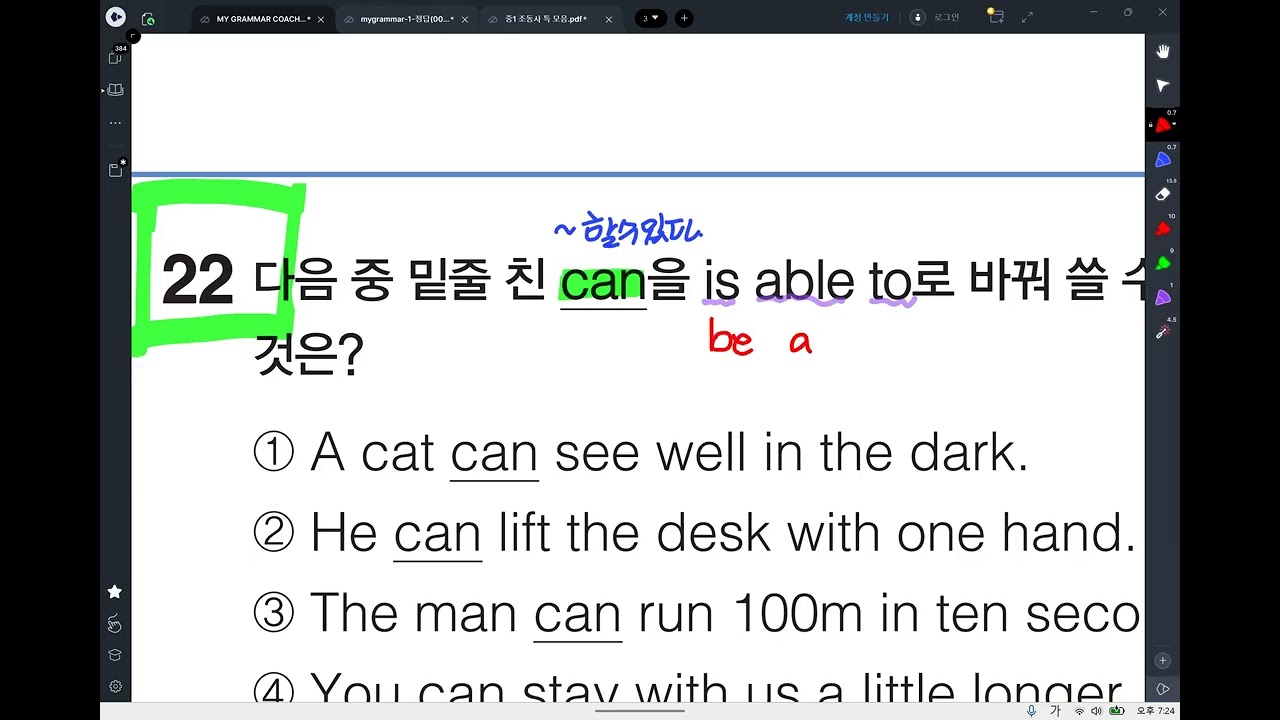Click the corner handle below the back button

(133, 36)
